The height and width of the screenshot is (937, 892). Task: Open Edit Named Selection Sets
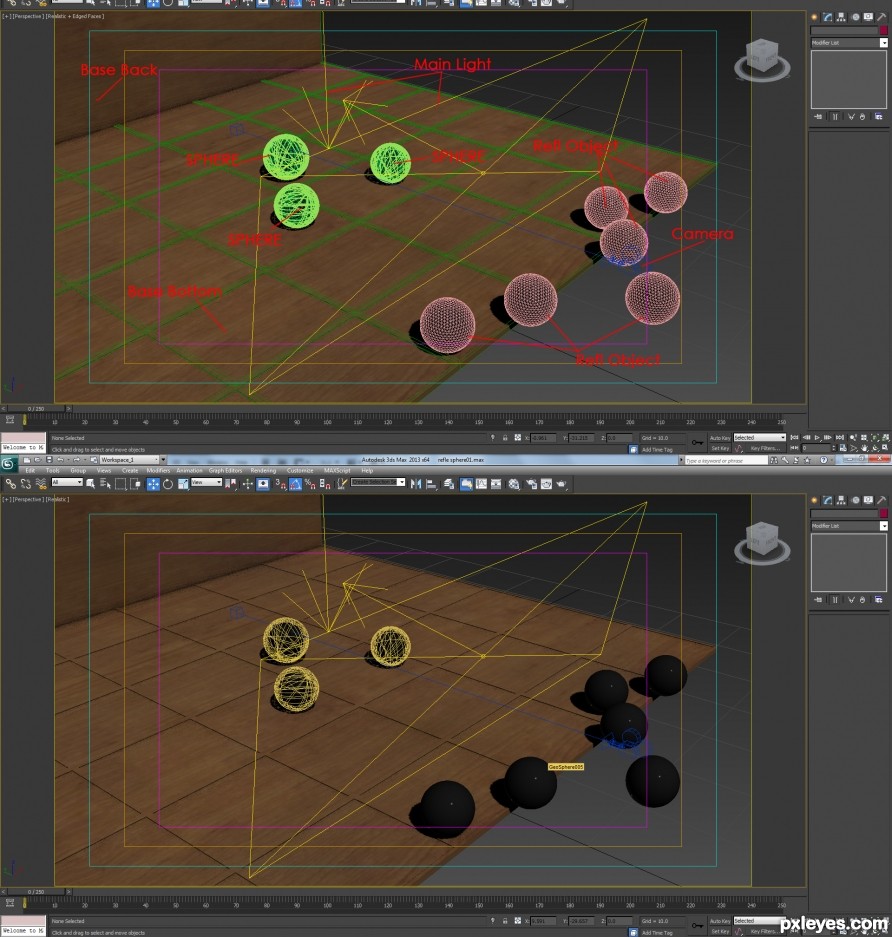(341, 483)
